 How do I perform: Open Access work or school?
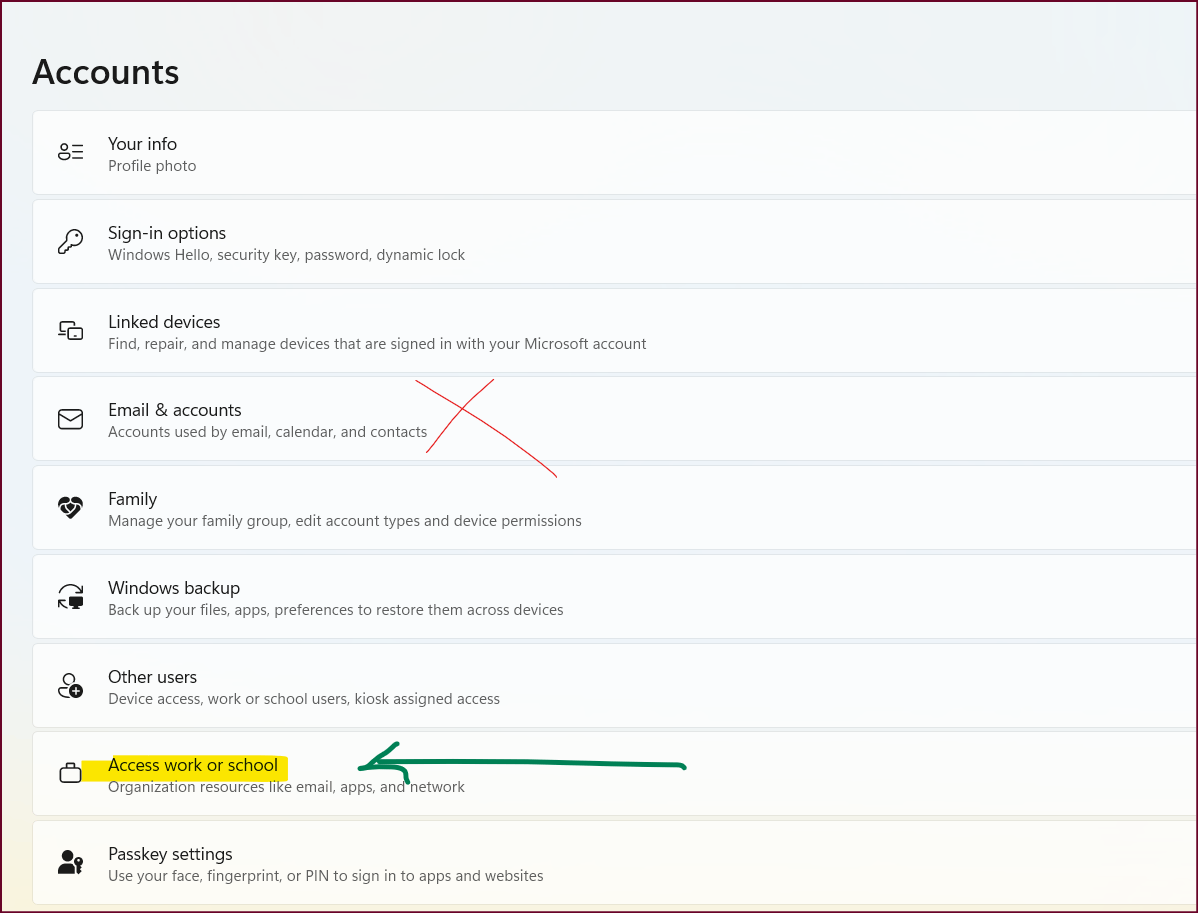(614, 774)
